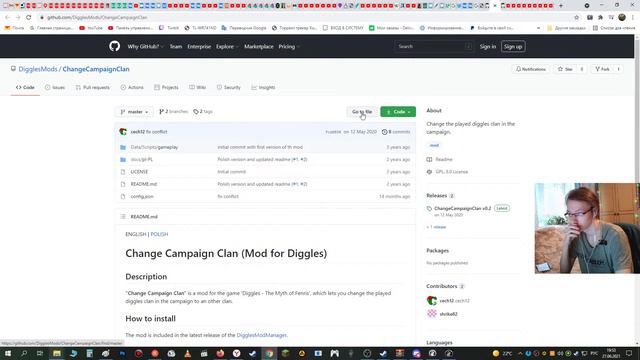Open the Readme link in About

[x=444, y=160]
